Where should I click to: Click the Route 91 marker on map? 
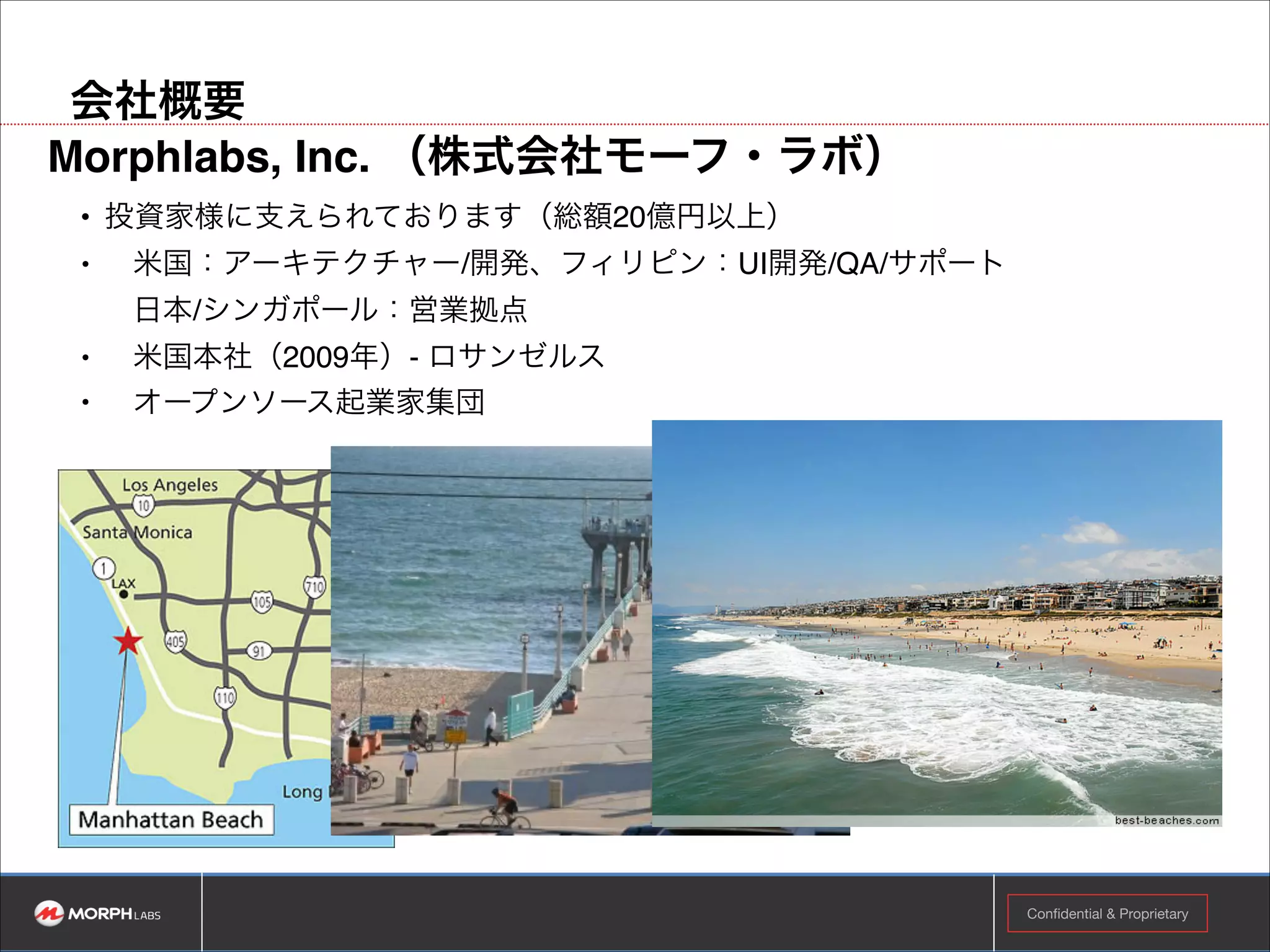pos(259,651)
